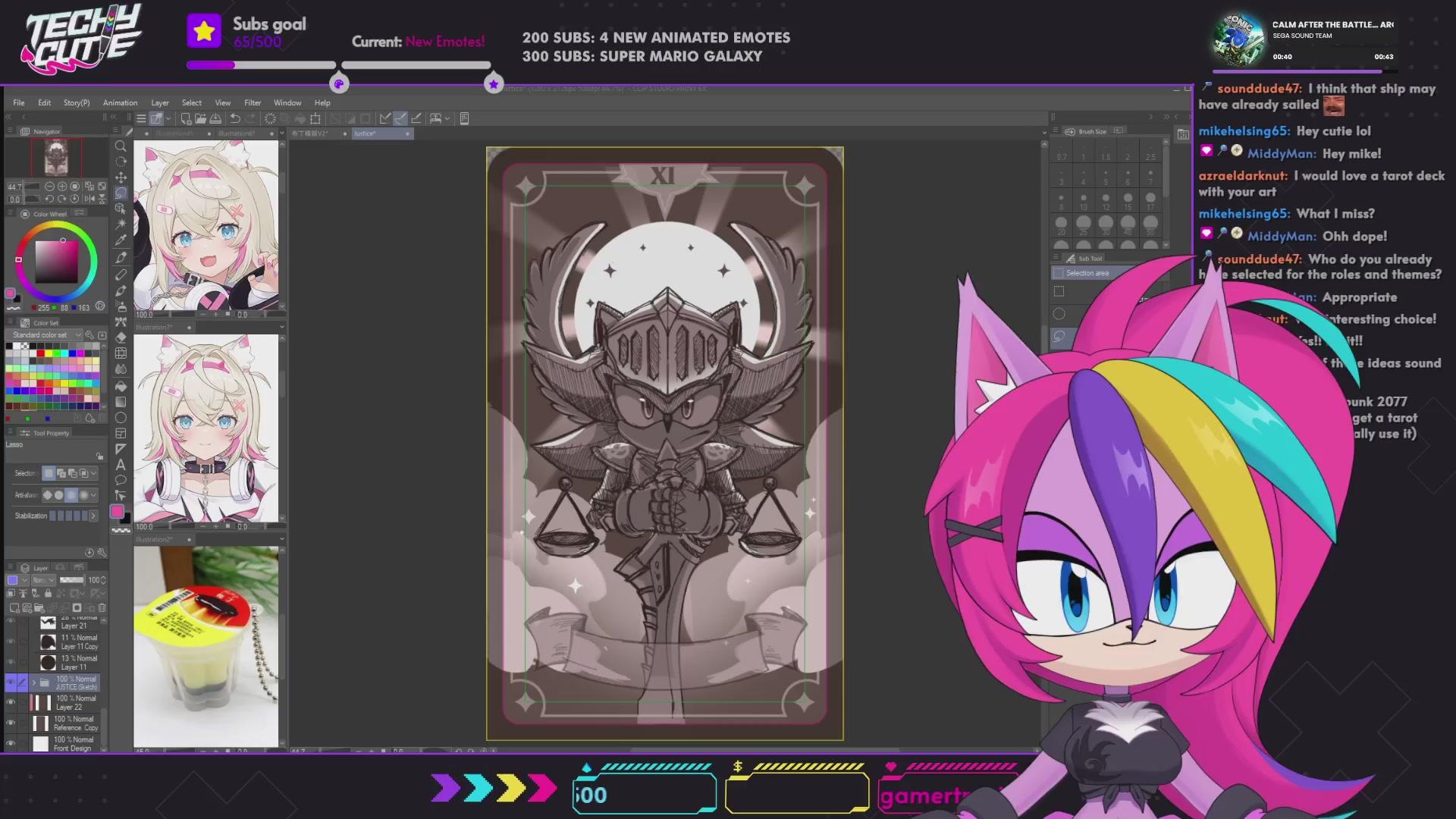Select the Color Wheel panel tab
The image size is (1456, 819).
(45, 214)
